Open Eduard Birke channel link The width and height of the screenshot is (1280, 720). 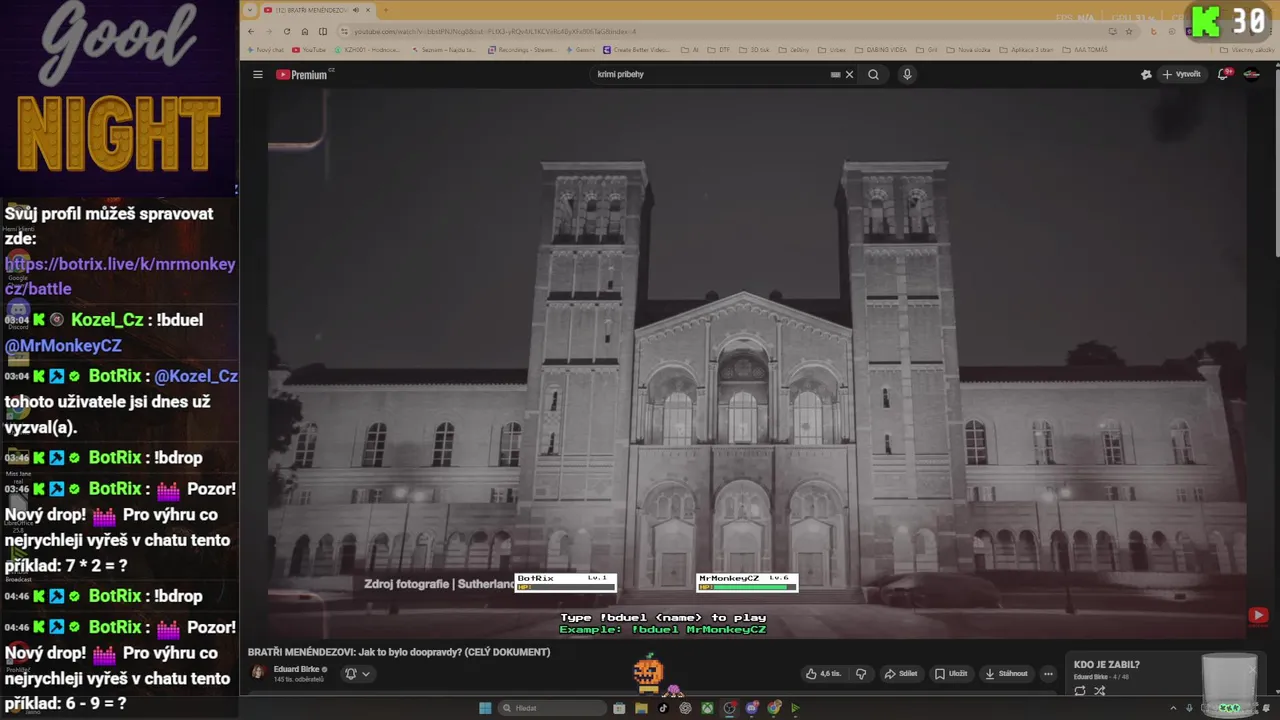click(x=297, y=669)
